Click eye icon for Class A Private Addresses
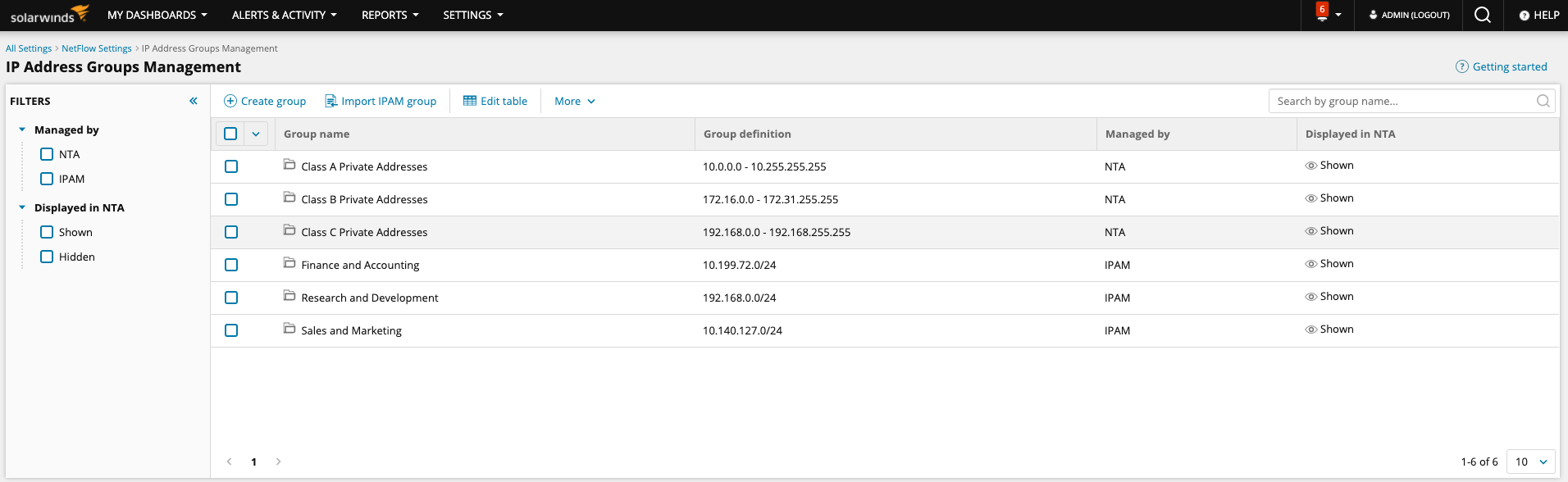 coord(1311,166)
